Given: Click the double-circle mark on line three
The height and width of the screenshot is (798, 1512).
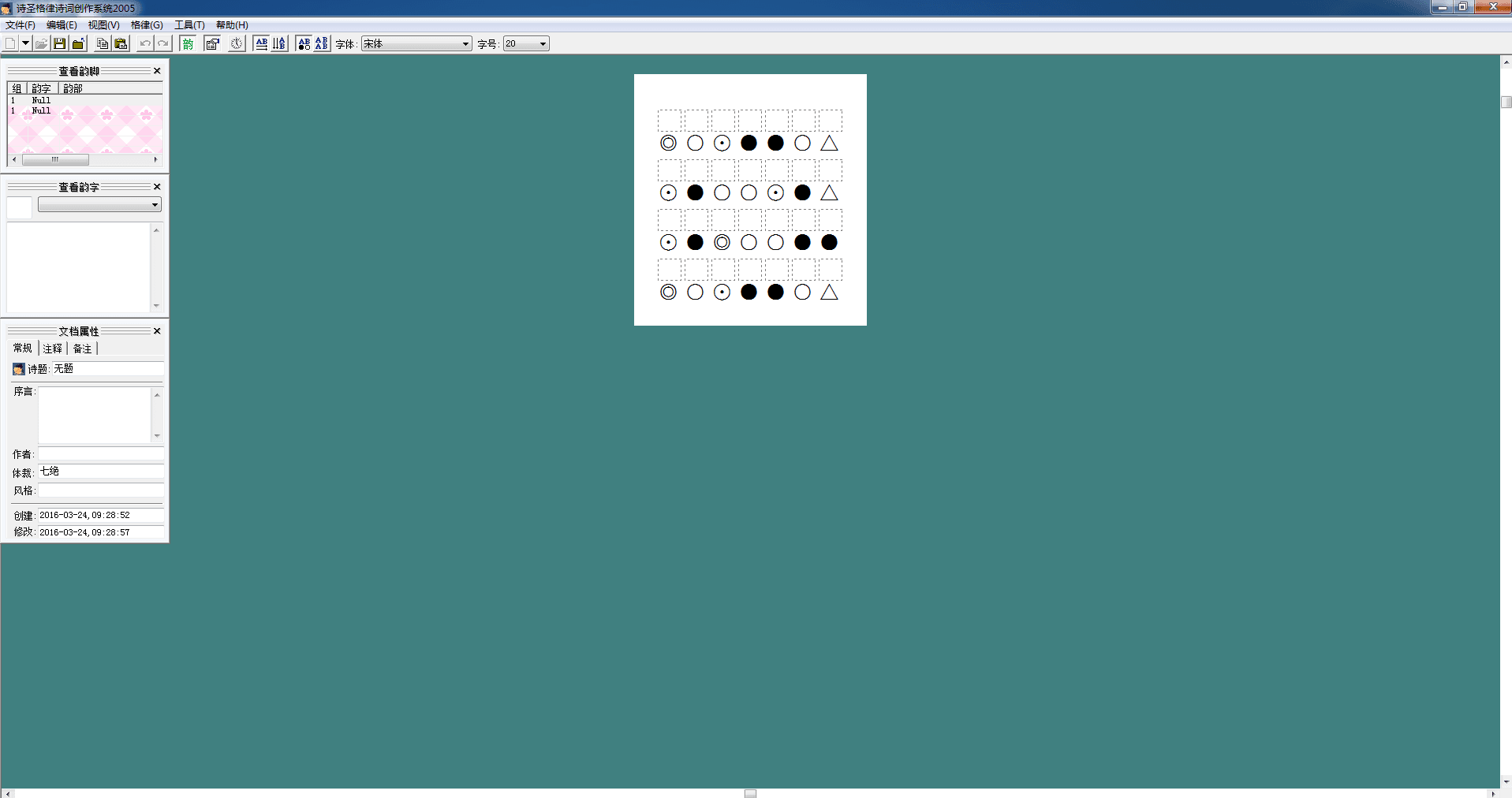Looking at the screenshot, I should coord(722,242).
